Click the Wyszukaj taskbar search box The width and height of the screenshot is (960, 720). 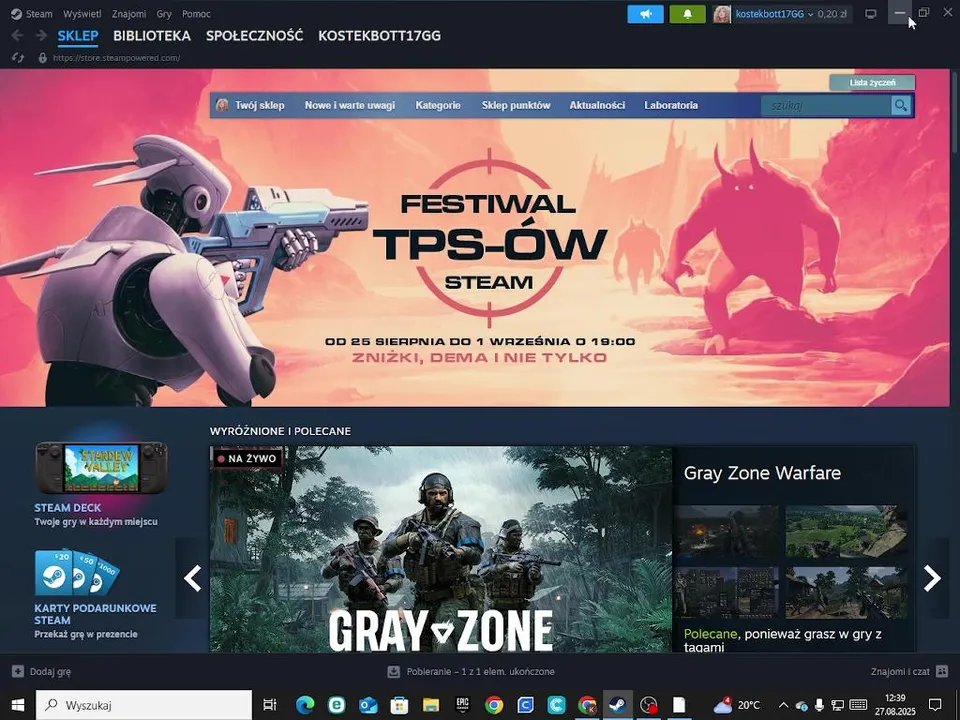144,705
